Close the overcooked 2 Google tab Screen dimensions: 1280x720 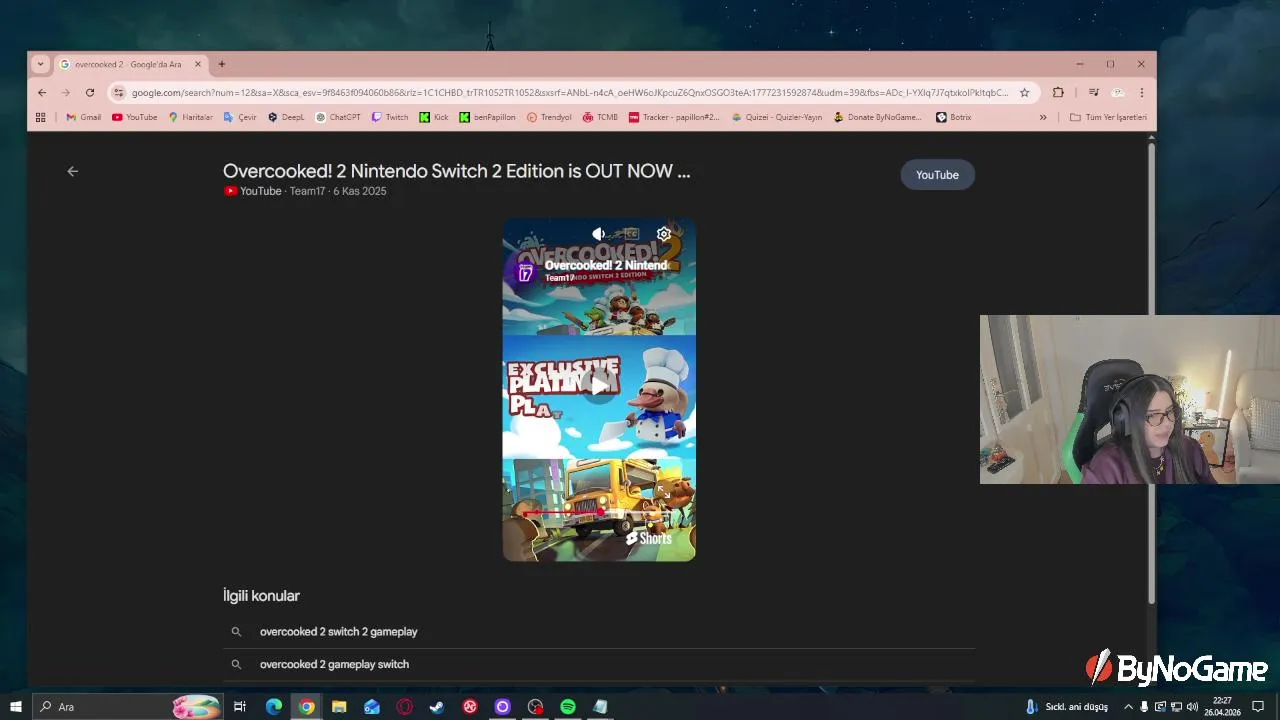198,64
